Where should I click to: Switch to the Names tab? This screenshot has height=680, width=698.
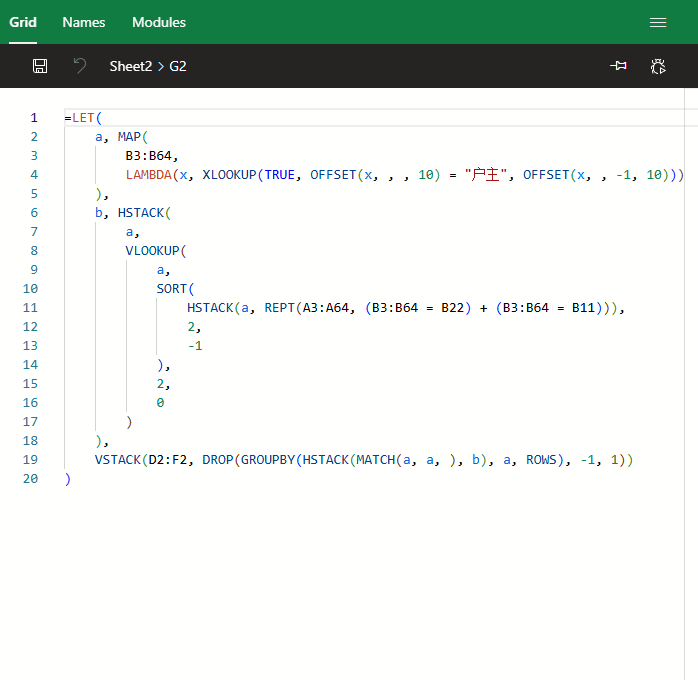[x=84, y=22]
